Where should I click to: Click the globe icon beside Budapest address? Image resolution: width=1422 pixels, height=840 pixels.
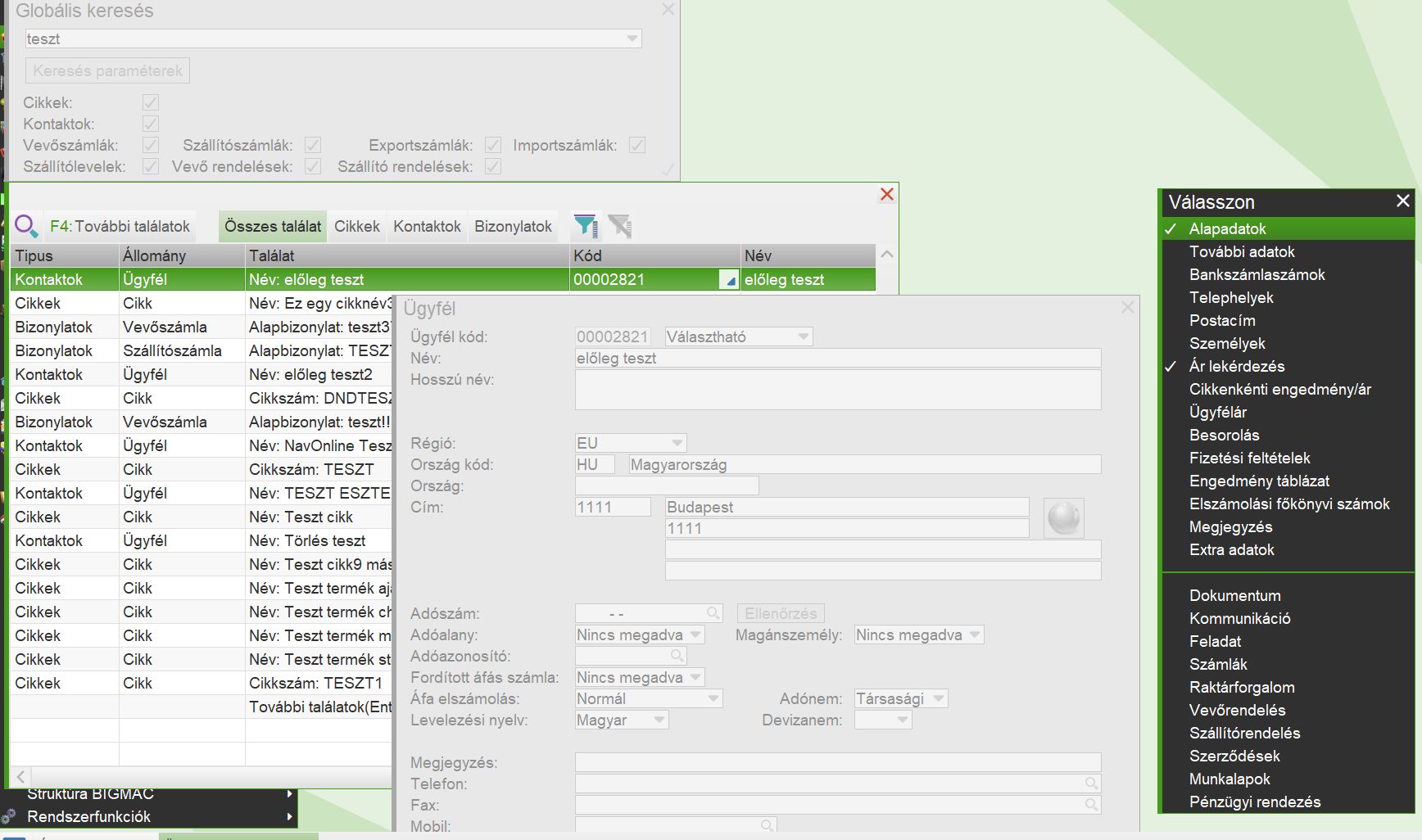(x=1064, y=518)
